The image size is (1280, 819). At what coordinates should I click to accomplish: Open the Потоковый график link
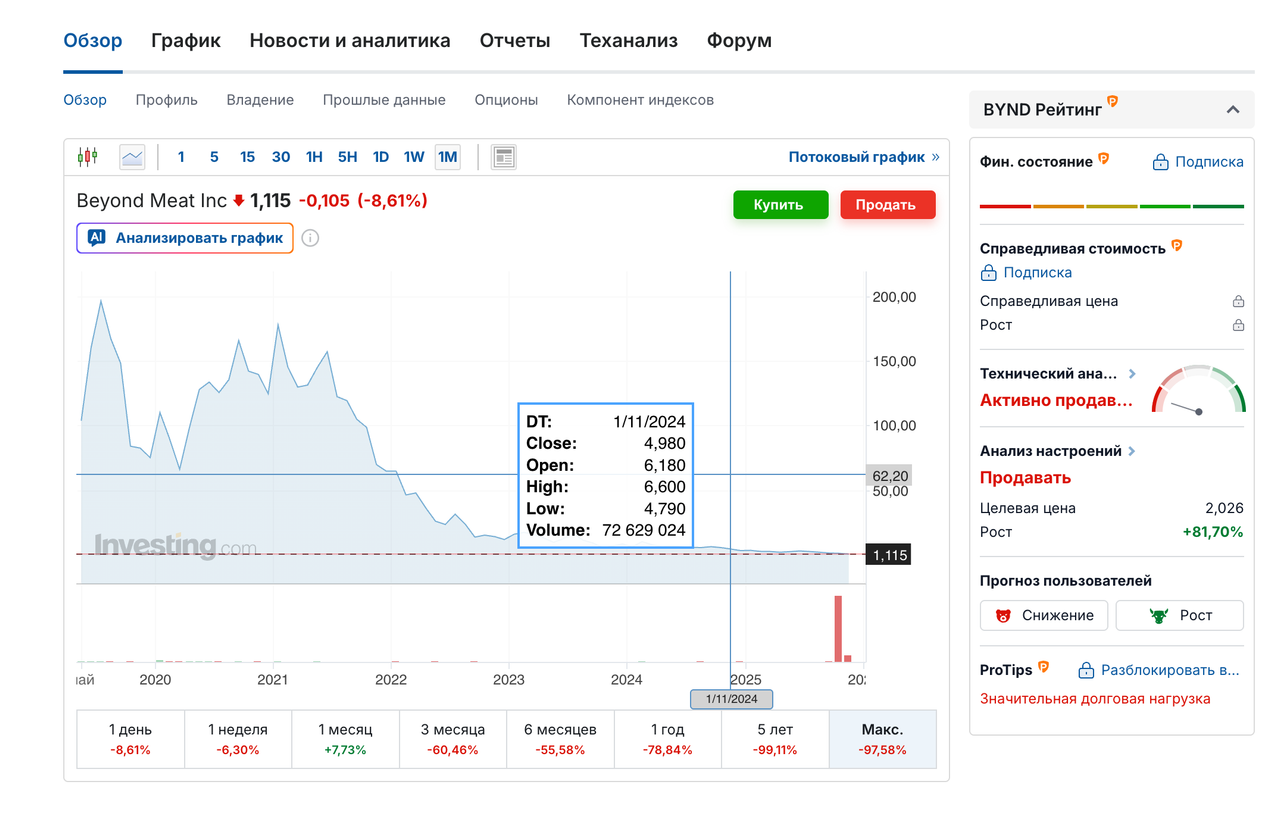[x=864, y=157]
